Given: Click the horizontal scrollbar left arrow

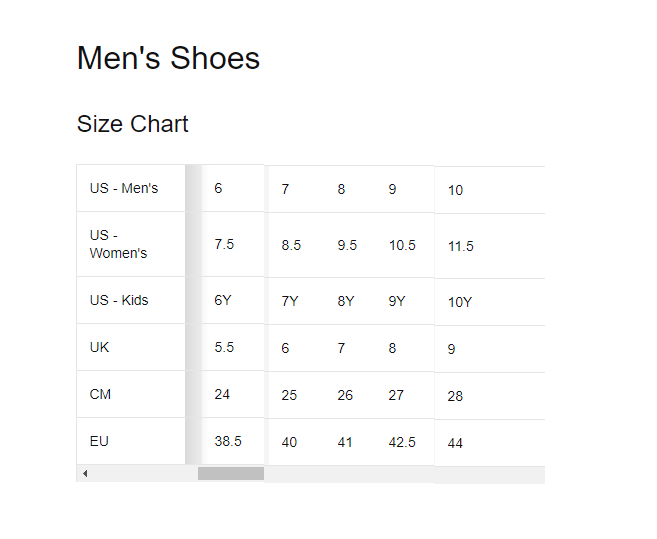Looking at the screenshot, I should (x=85, y=473).
